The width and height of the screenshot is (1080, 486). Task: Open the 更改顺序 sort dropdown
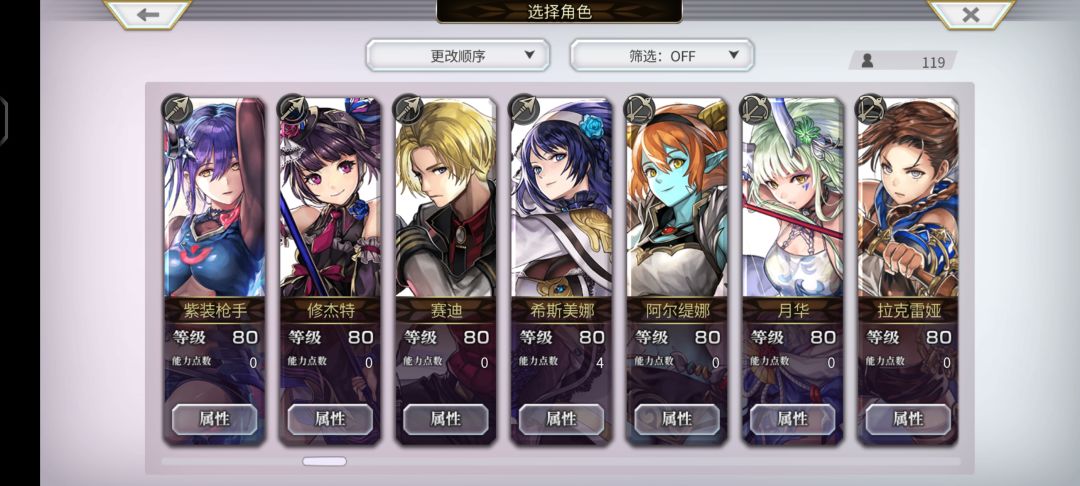[458, 55]
